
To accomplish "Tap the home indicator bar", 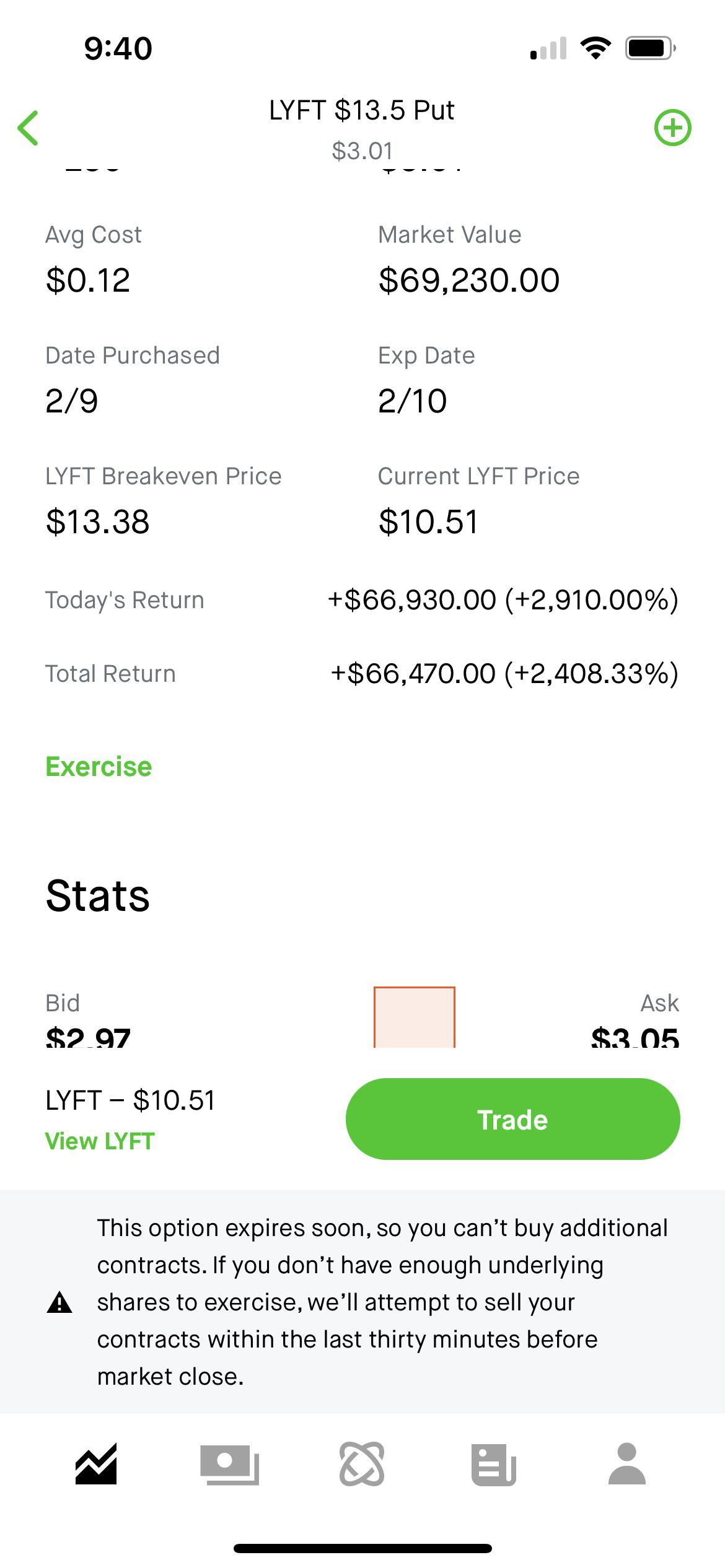I will tap(362, 1548).
